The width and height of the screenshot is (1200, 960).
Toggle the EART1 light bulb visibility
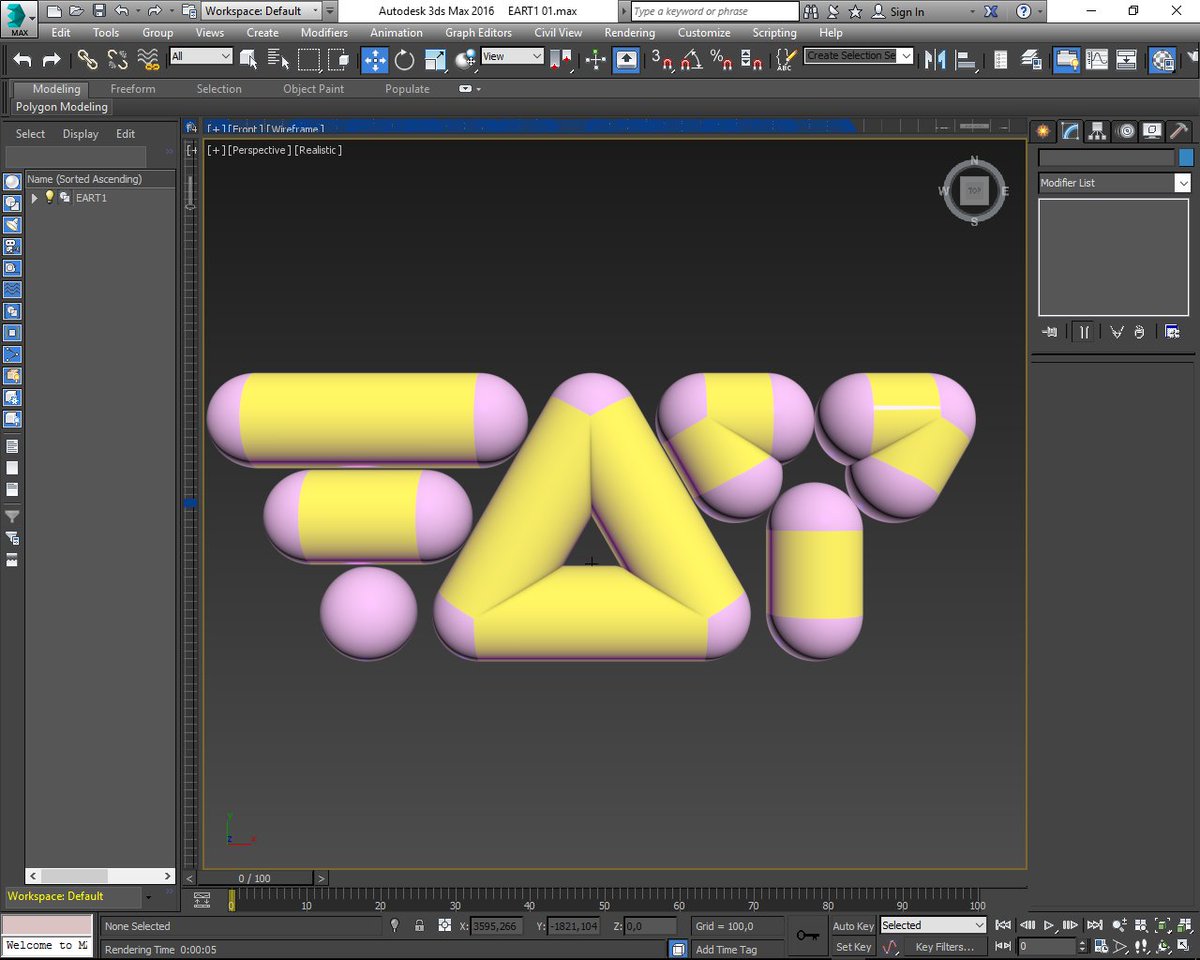(49, 198)
